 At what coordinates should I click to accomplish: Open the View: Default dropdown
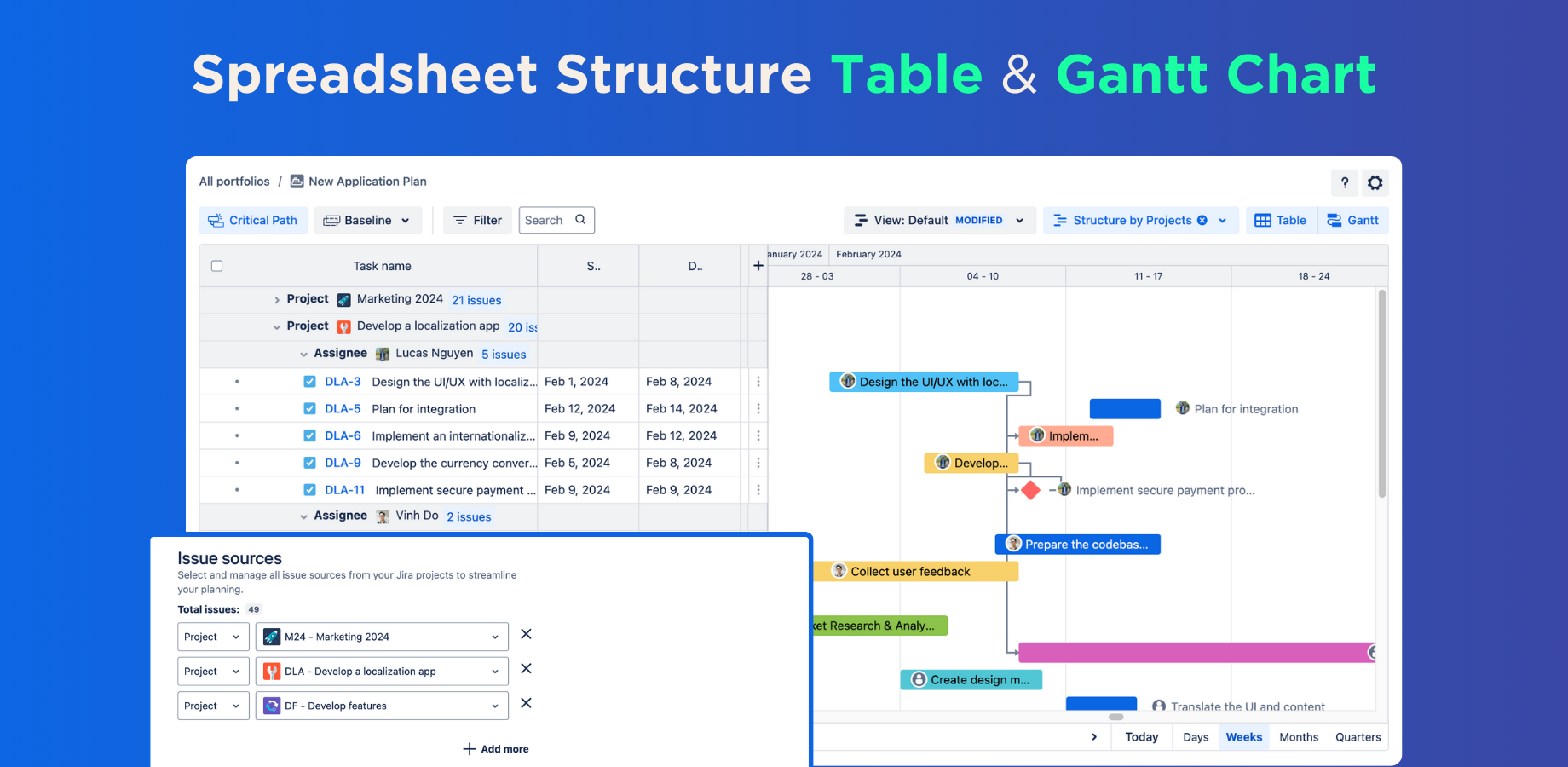point(940,220)
